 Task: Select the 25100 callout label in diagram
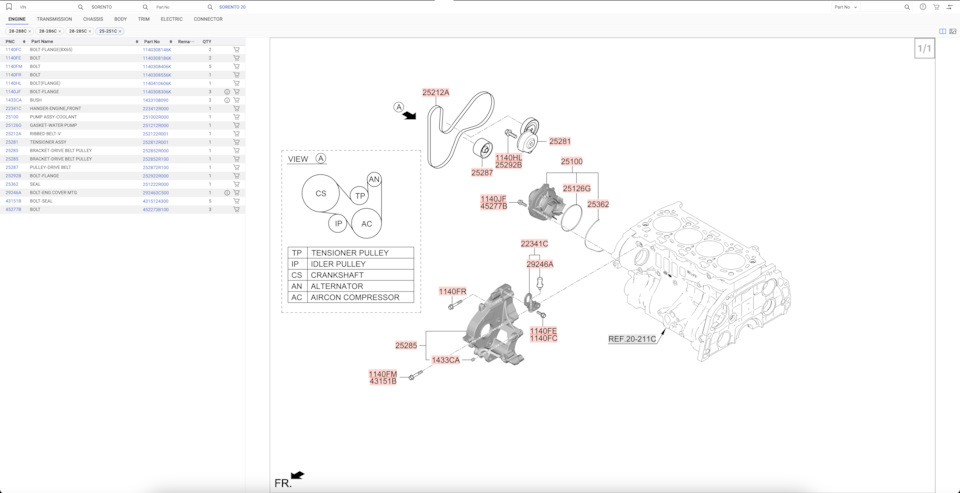click(571, 162)
